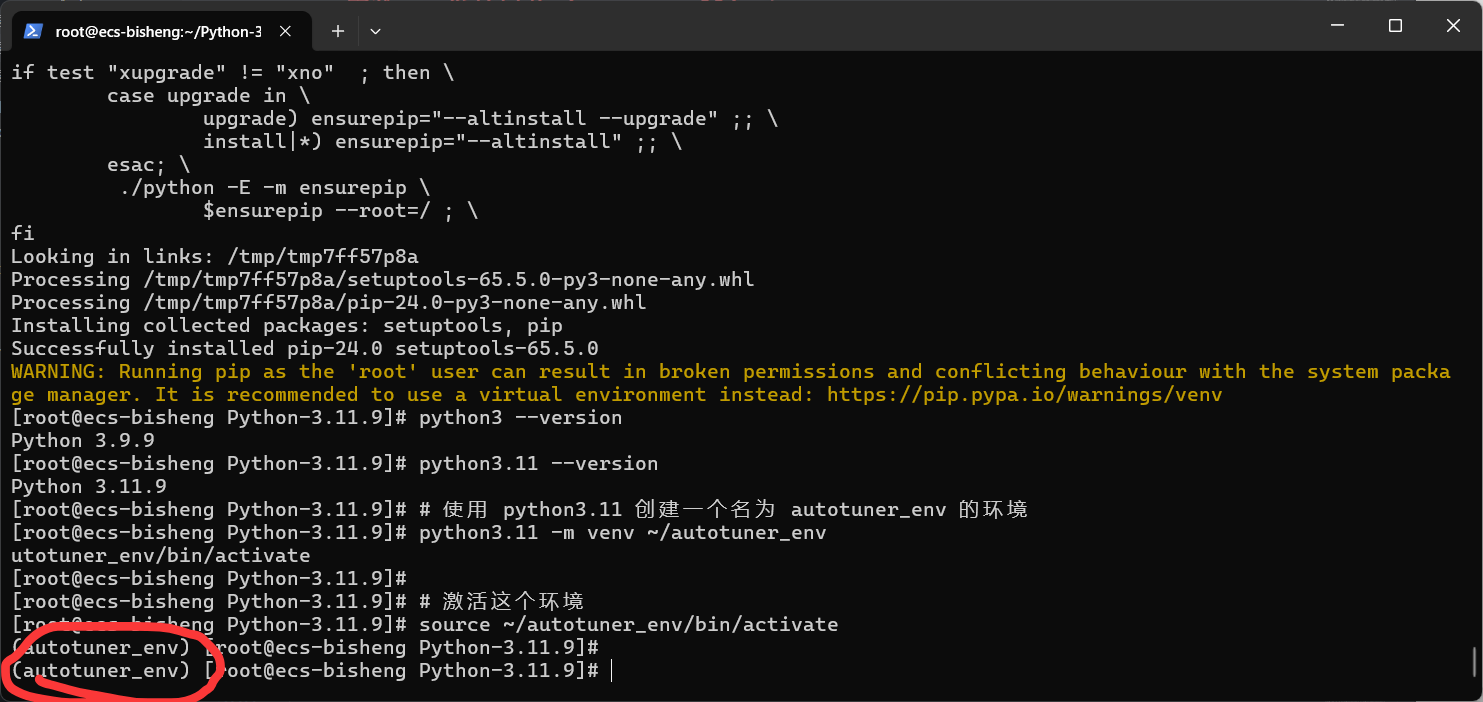Viewport: 1483px width, 702px height.
Task: Expand the new tab profile dropdown chevron
Action: click(x=375, y=31)
